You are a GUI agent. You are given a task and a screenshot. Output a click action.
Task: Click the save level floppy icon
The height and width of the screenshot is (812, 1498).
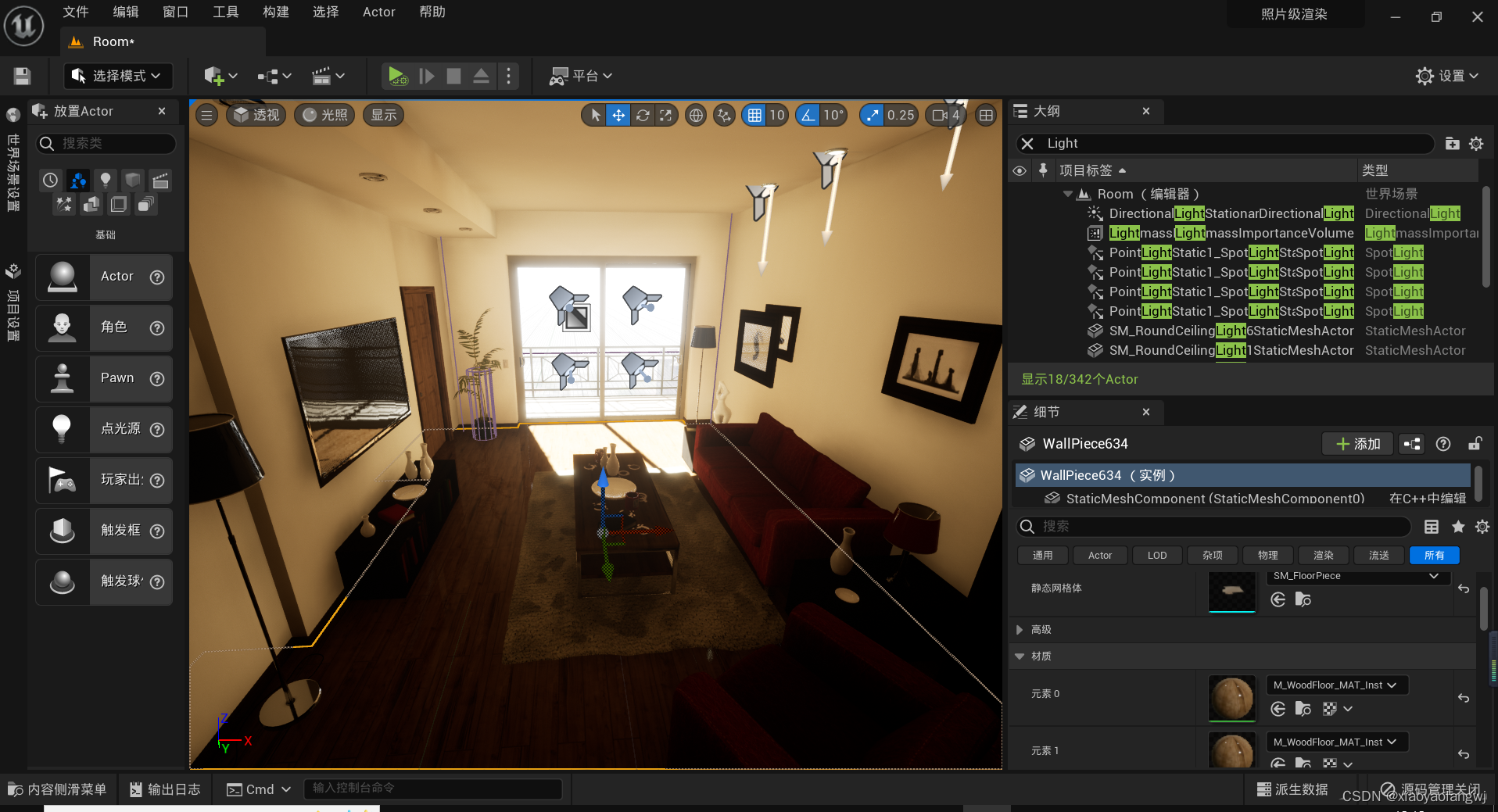click(22, 76)
